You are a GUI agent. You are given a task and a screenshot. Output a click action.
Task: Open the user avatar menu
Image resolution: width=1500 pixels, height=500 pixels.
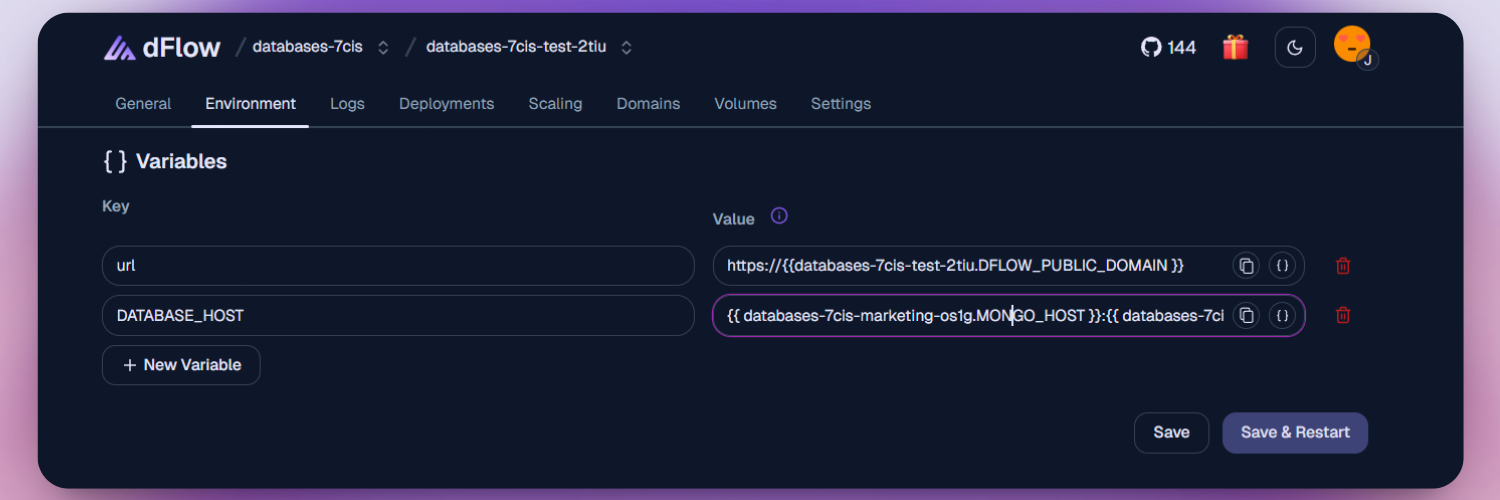[1353, 46]
